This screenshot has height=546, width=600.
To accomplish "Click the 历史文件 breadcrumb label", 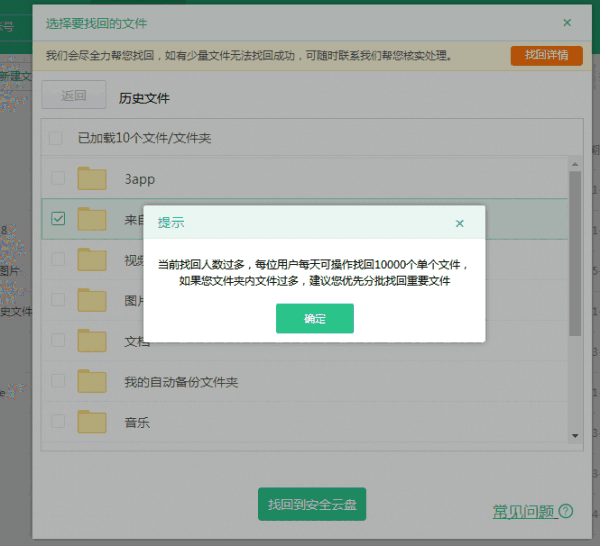I will tap(144, 98).
